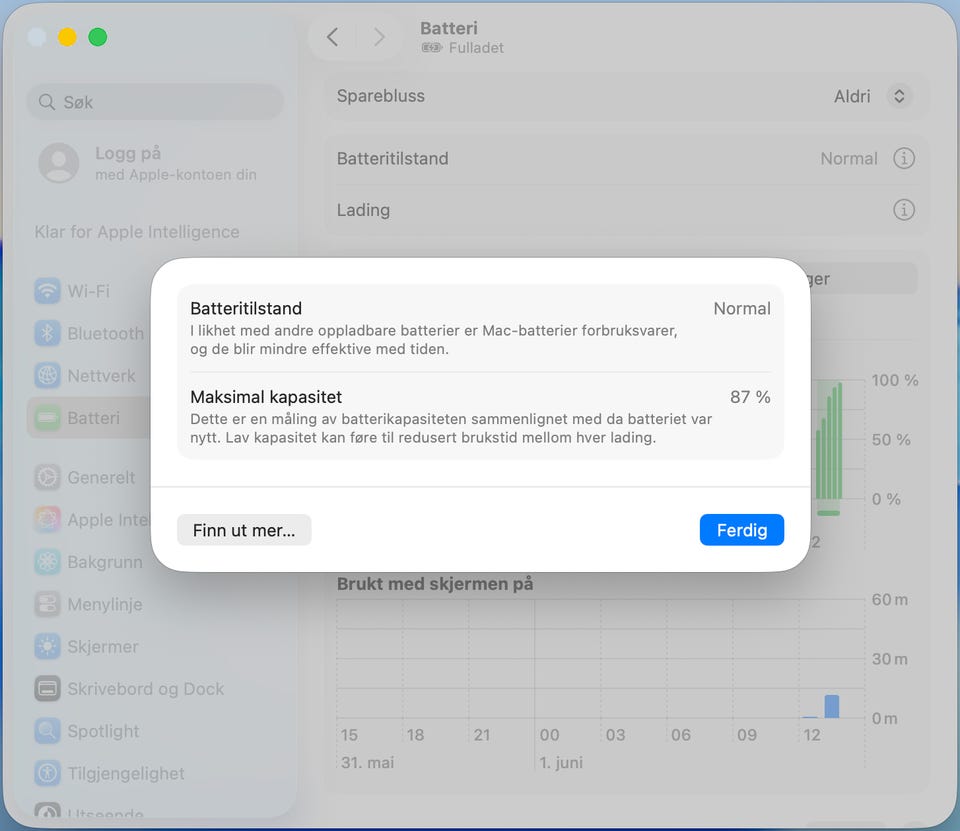Select the Tilgjengelighet sidebar icon
The height and width of the screenshot is (831, 960).
pyautogui.click(x=47, y=773)
